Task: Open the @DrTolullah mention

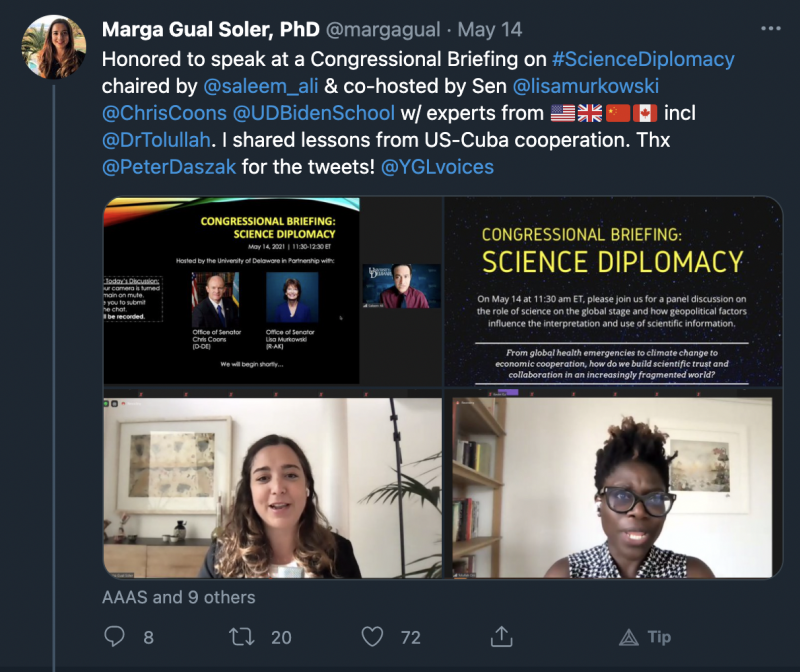Action: pyautogui.click(x=156, y=140)
